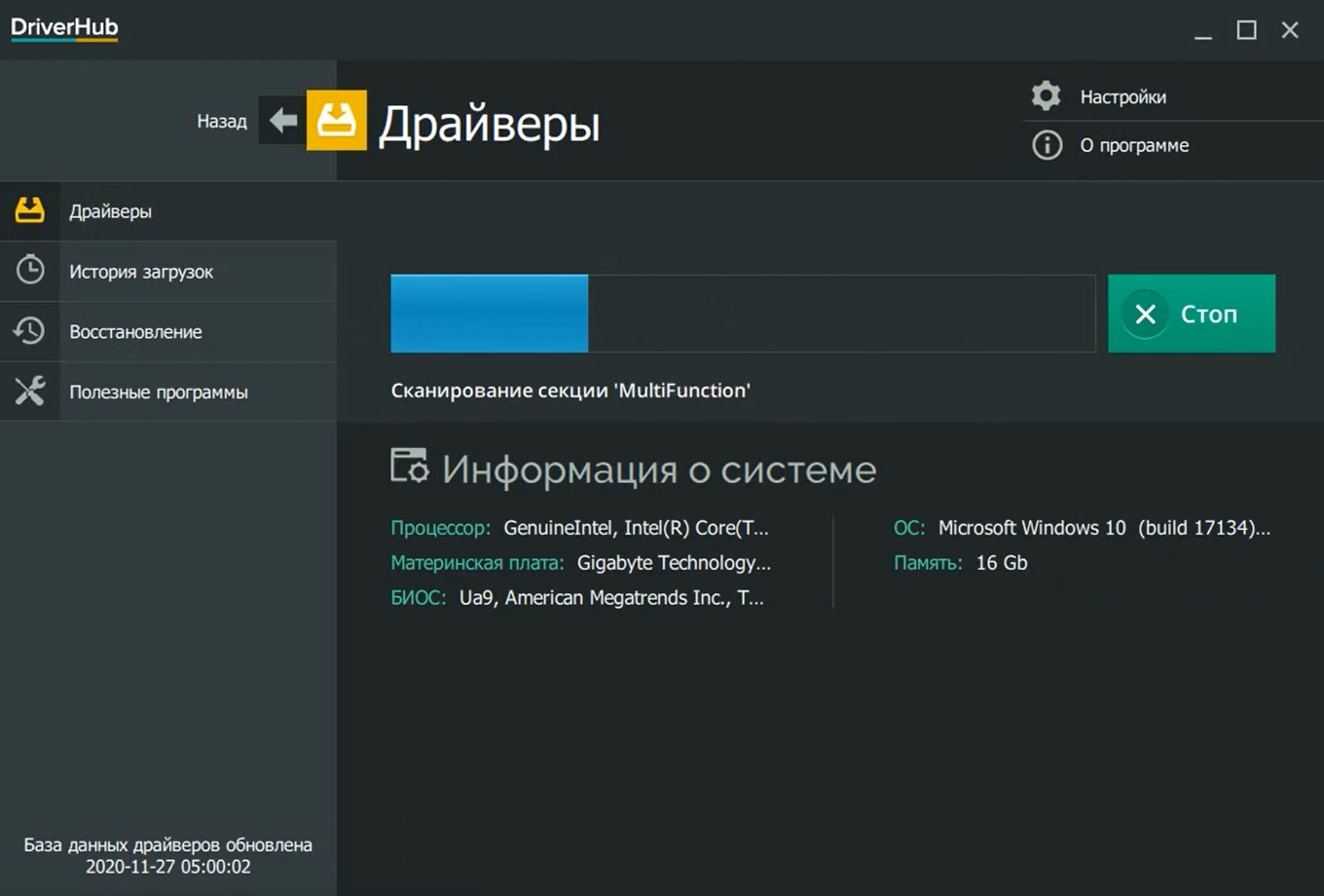Maximize the DriverHub window
The width and height of the screenshot is (1324, 896).
pyautogui.click(x=1246, y=31)
